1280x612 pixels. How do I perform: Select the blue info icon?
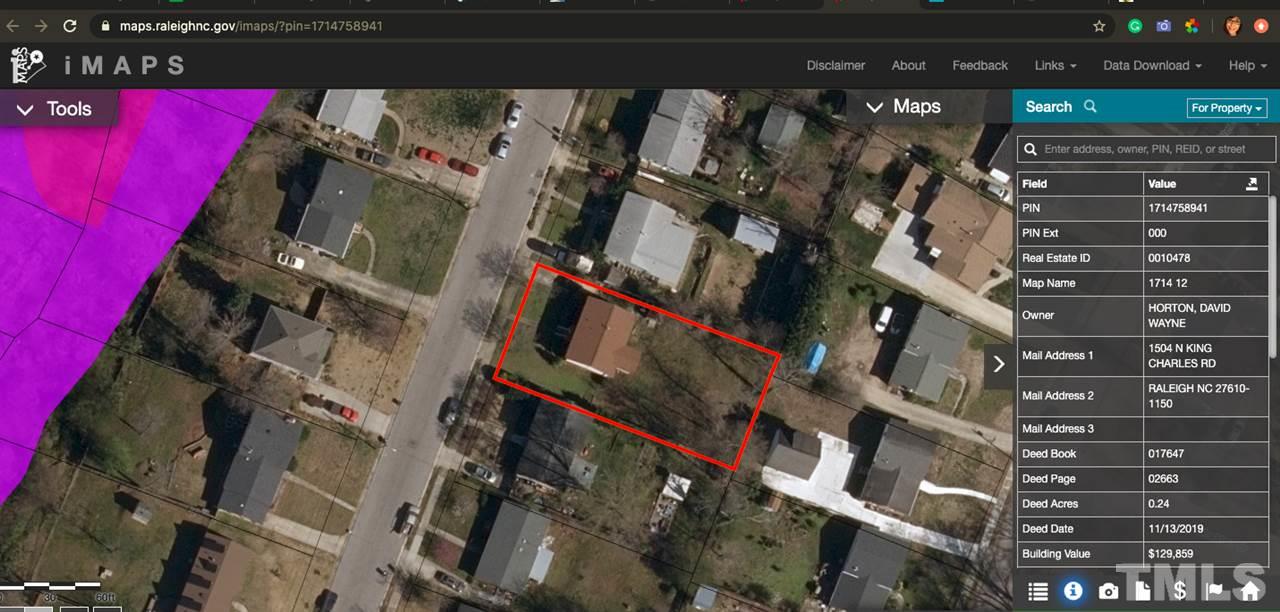1073,591
